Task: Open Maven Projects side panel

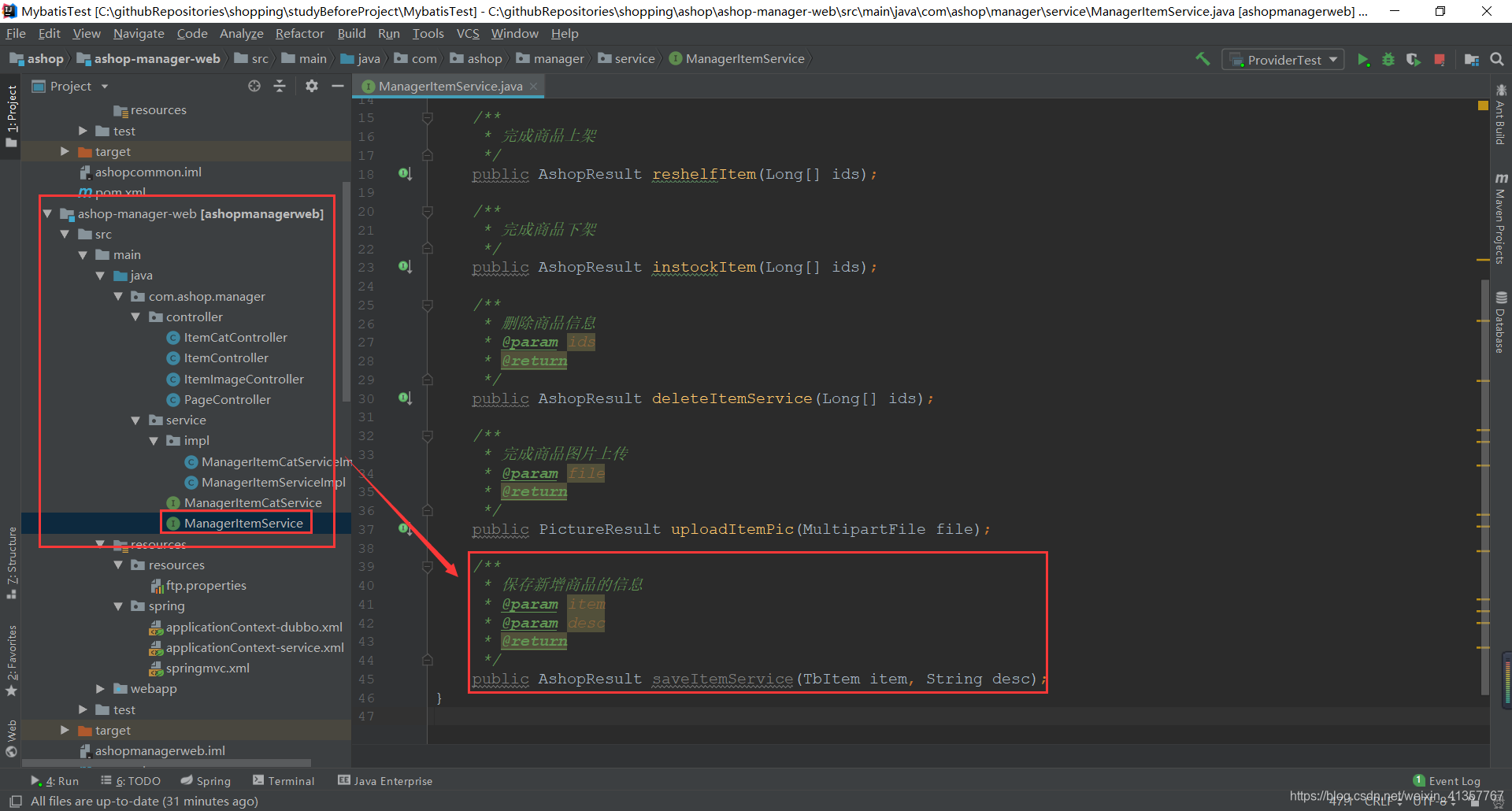Action: click(1501, 219)
